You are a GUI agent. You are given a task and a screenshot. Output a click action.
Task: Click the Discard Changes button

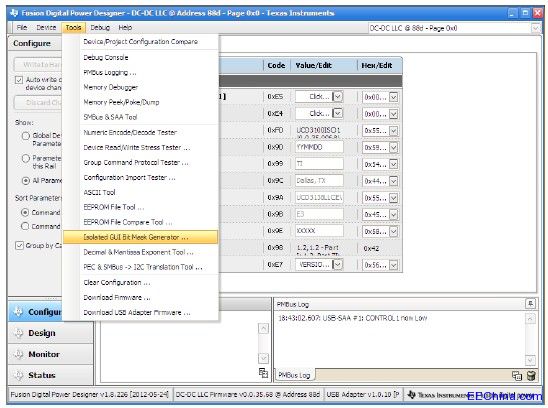(38, 102)
